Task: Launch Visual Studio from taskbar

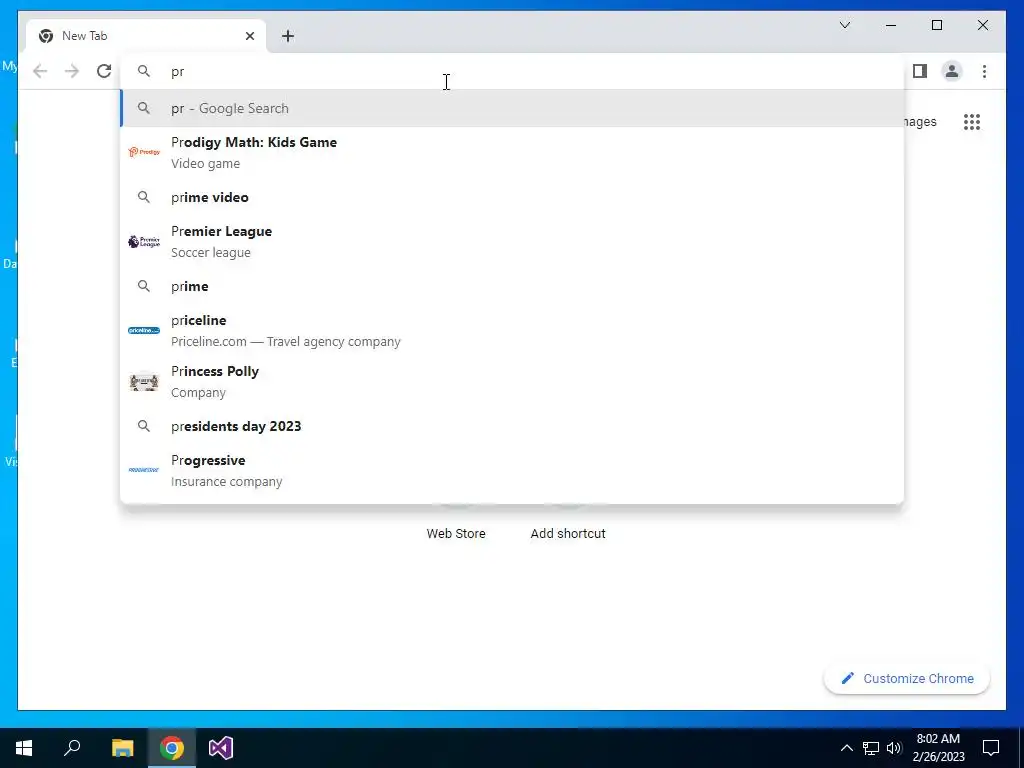Action: [221, 748]
